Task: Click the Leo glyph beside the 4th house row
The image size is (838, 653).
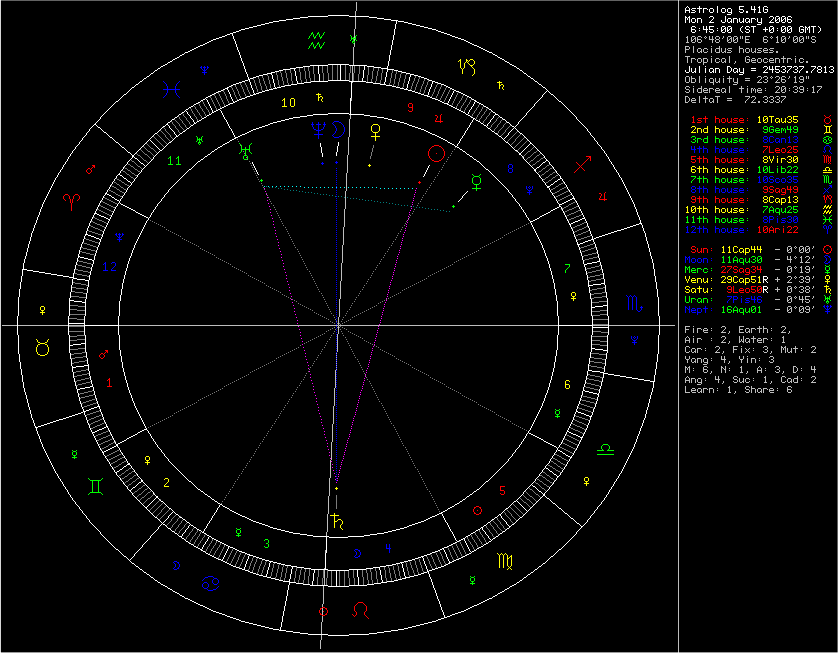Action: [x=828, y=150]
